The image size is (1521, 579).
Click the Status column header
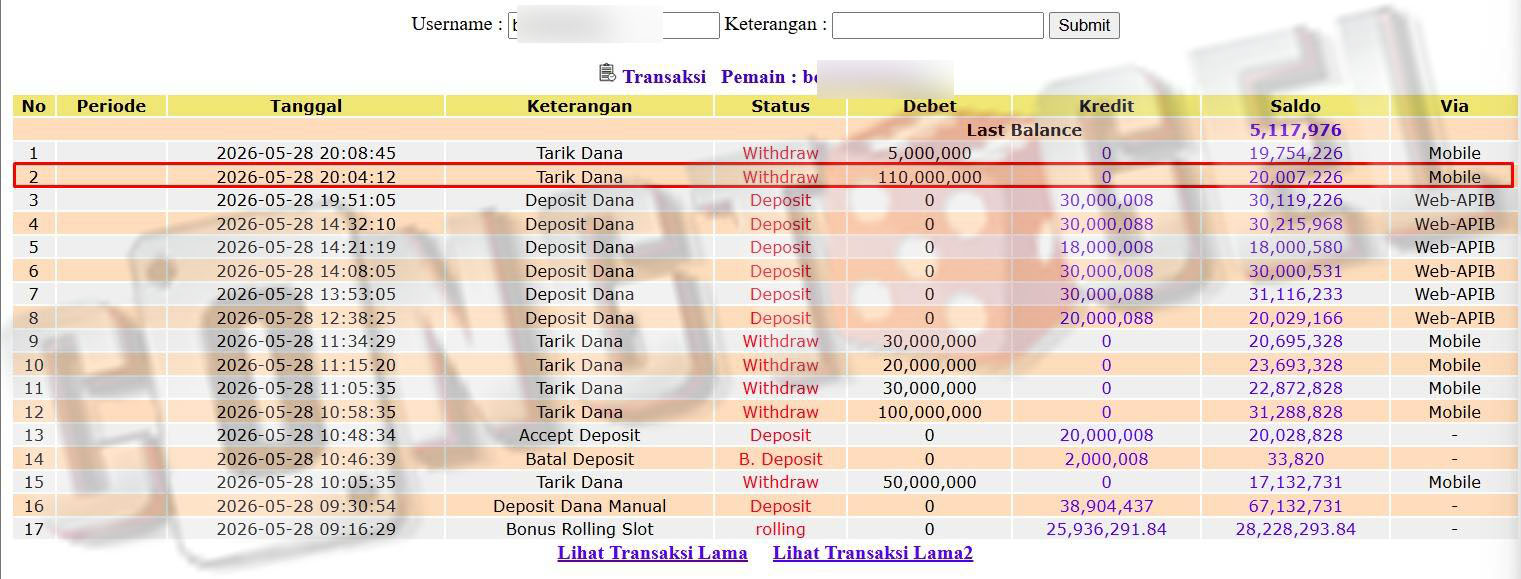pyautogui.click(x=780, y=106)
